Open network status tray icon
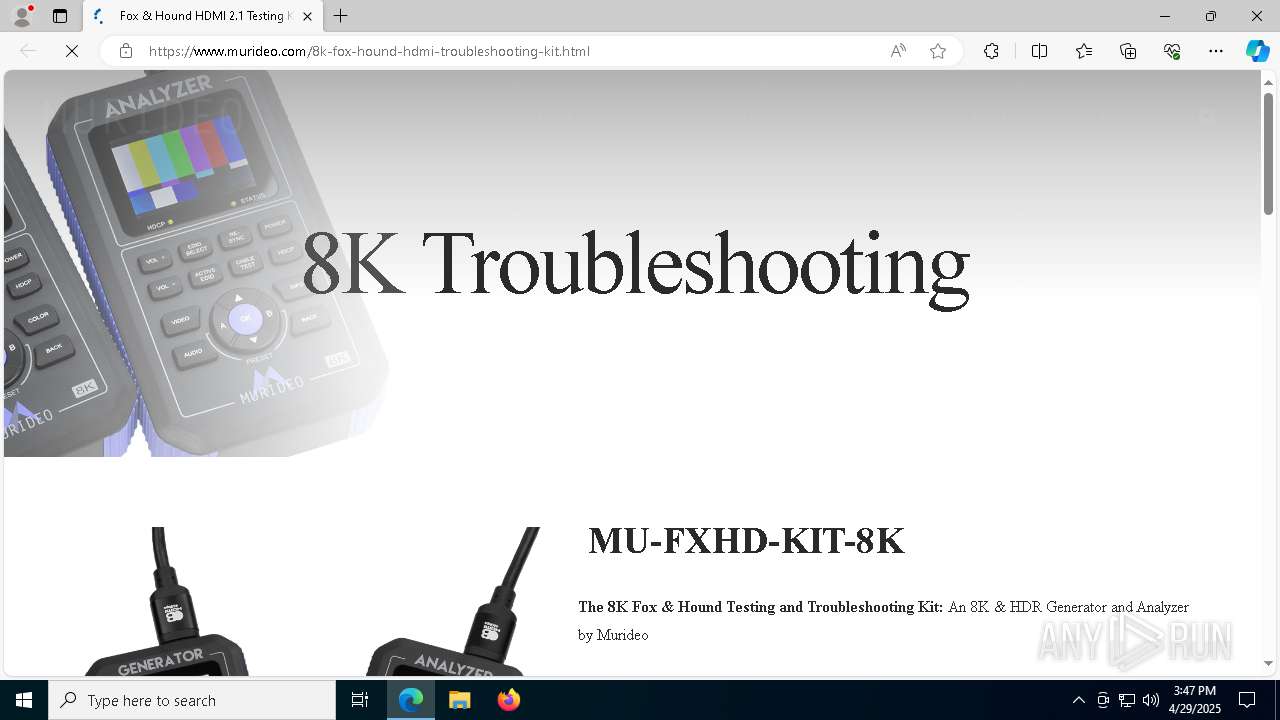Screen dimensions: 1280x720 tap(1127, 700)
